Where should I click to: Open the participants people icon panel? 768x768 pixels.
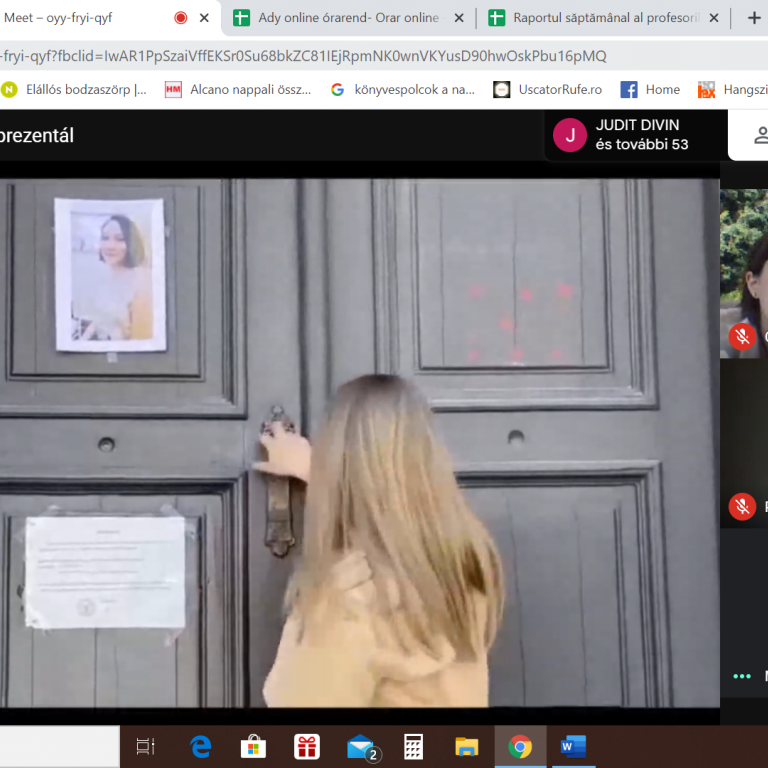(x=760, y=135)
